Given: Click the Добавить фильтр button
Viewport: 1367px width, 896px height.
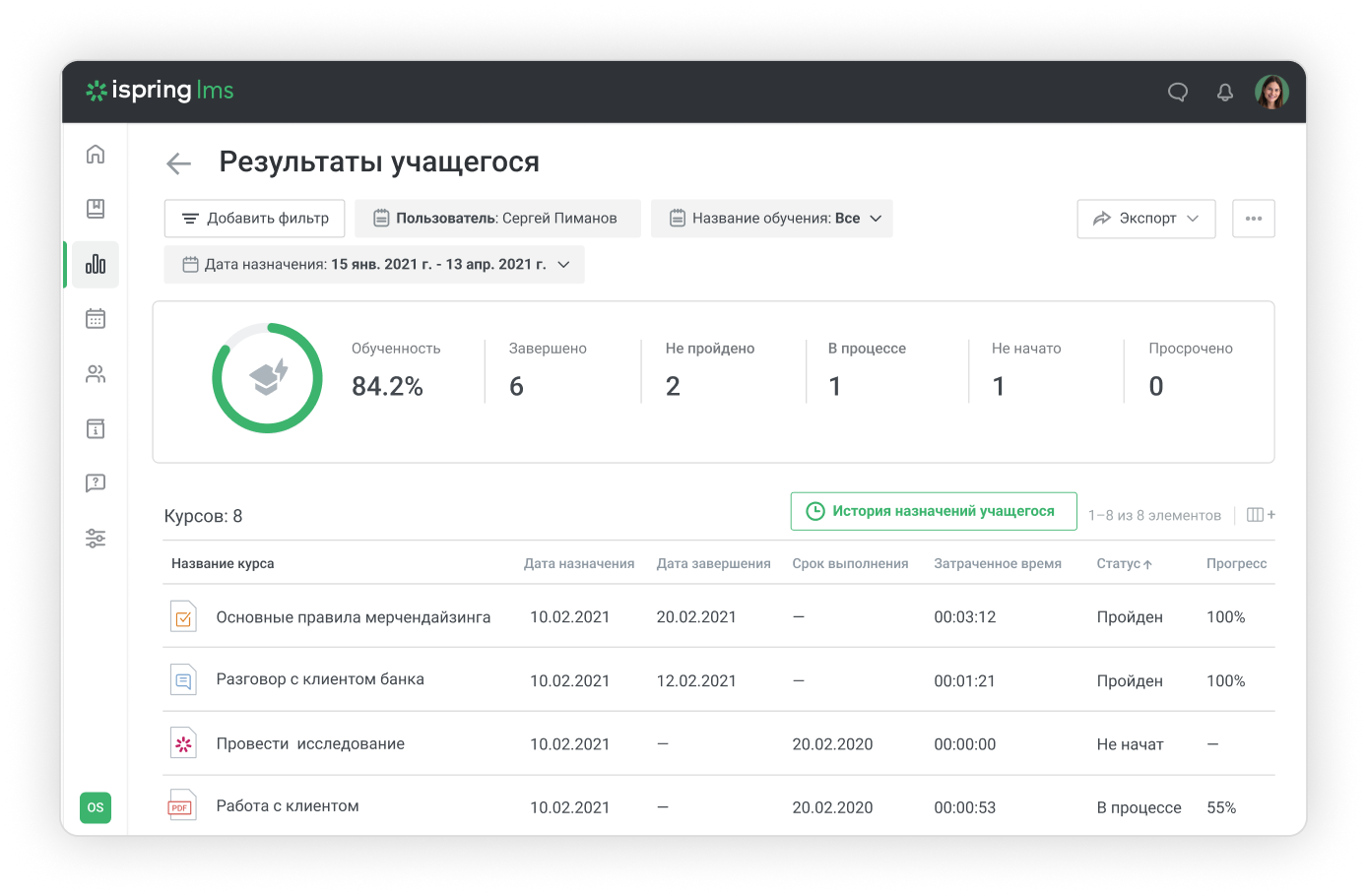Looking at the screenshot, I should (x=254, y=219).
